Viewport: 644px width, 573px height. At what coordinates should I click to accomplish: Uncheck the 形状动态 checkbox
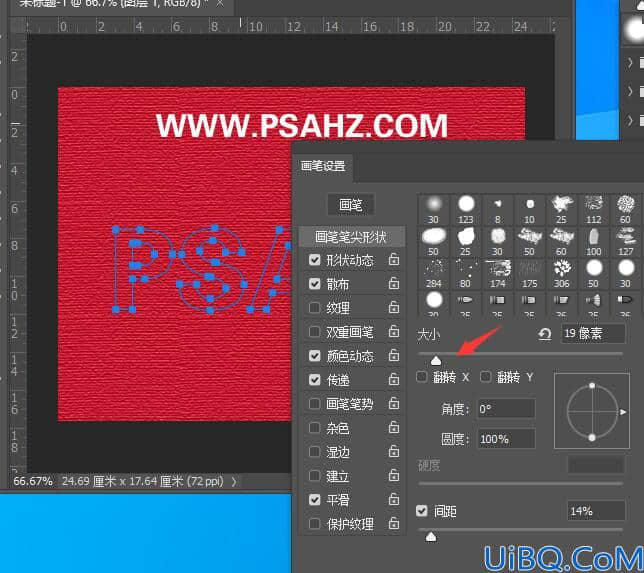[x=315, y=260]
